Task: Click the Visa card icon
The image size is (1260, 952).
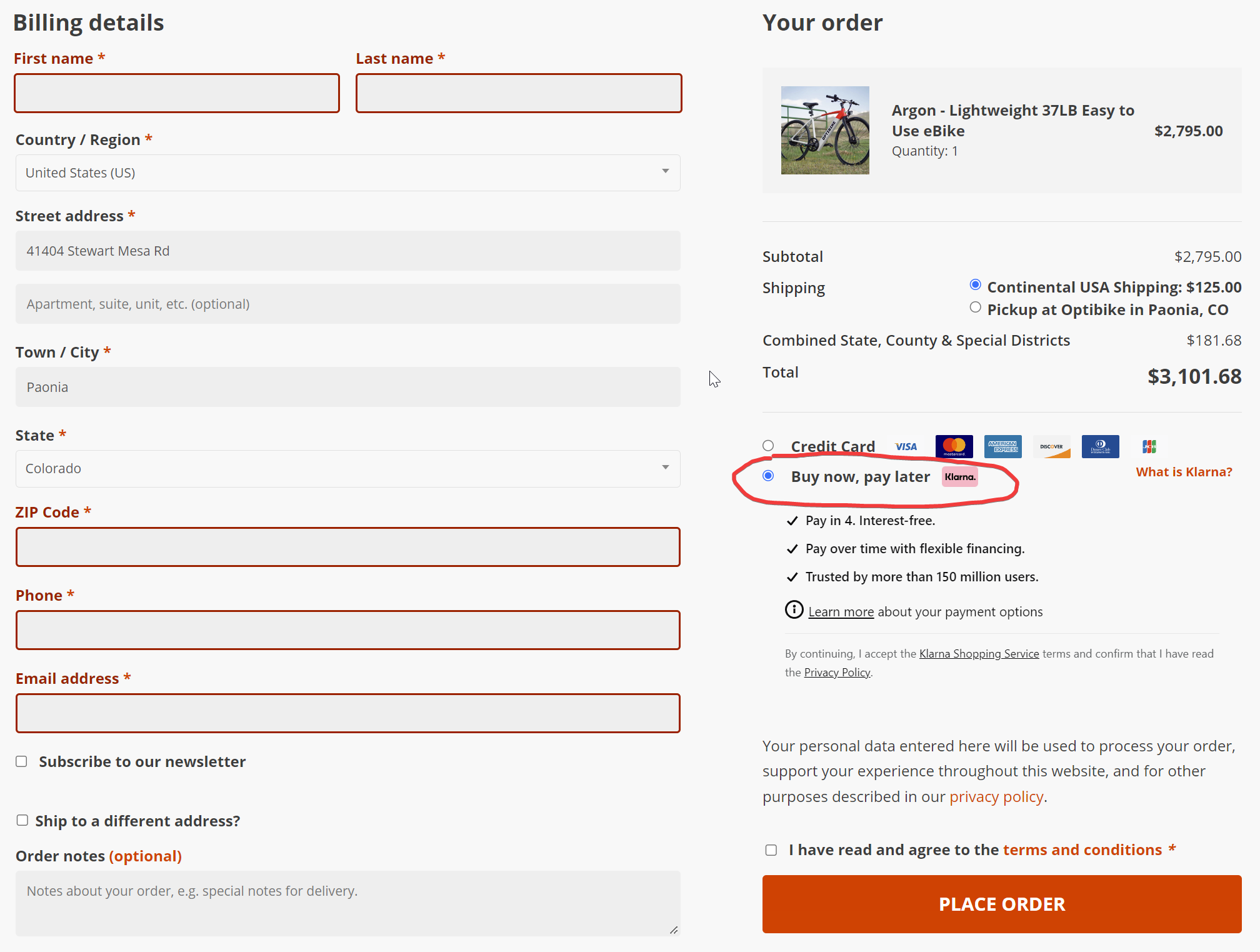Action: tap(906, 446)
